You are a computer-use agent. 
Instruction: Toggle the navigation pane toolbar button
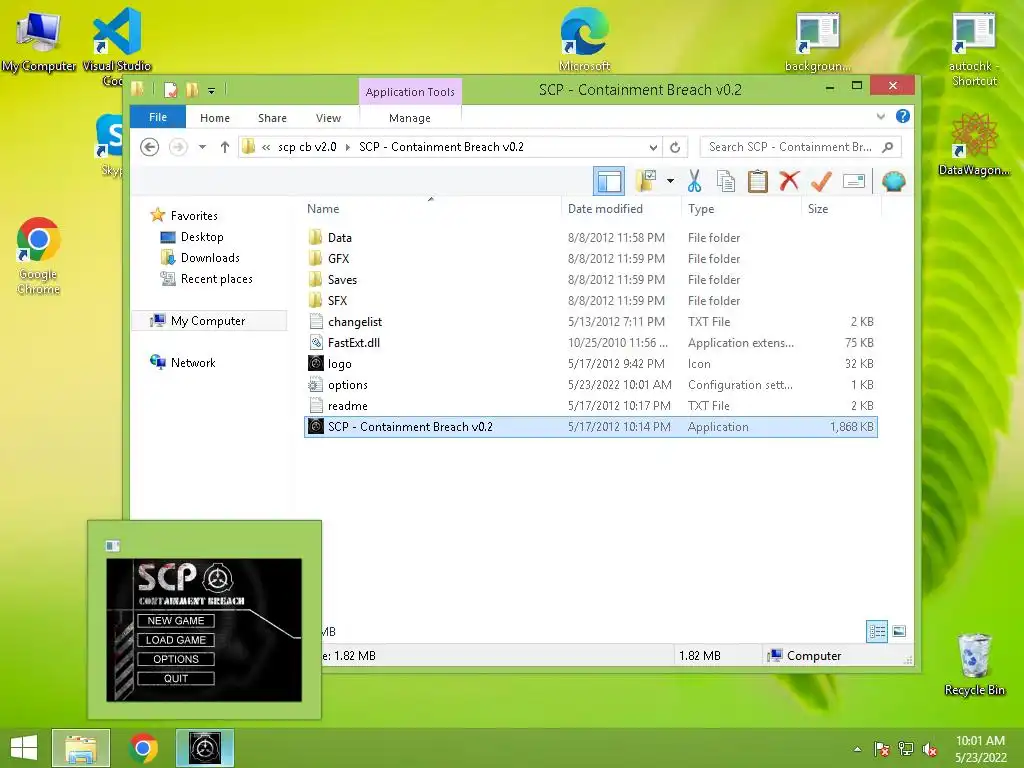[x=609, y=181]
